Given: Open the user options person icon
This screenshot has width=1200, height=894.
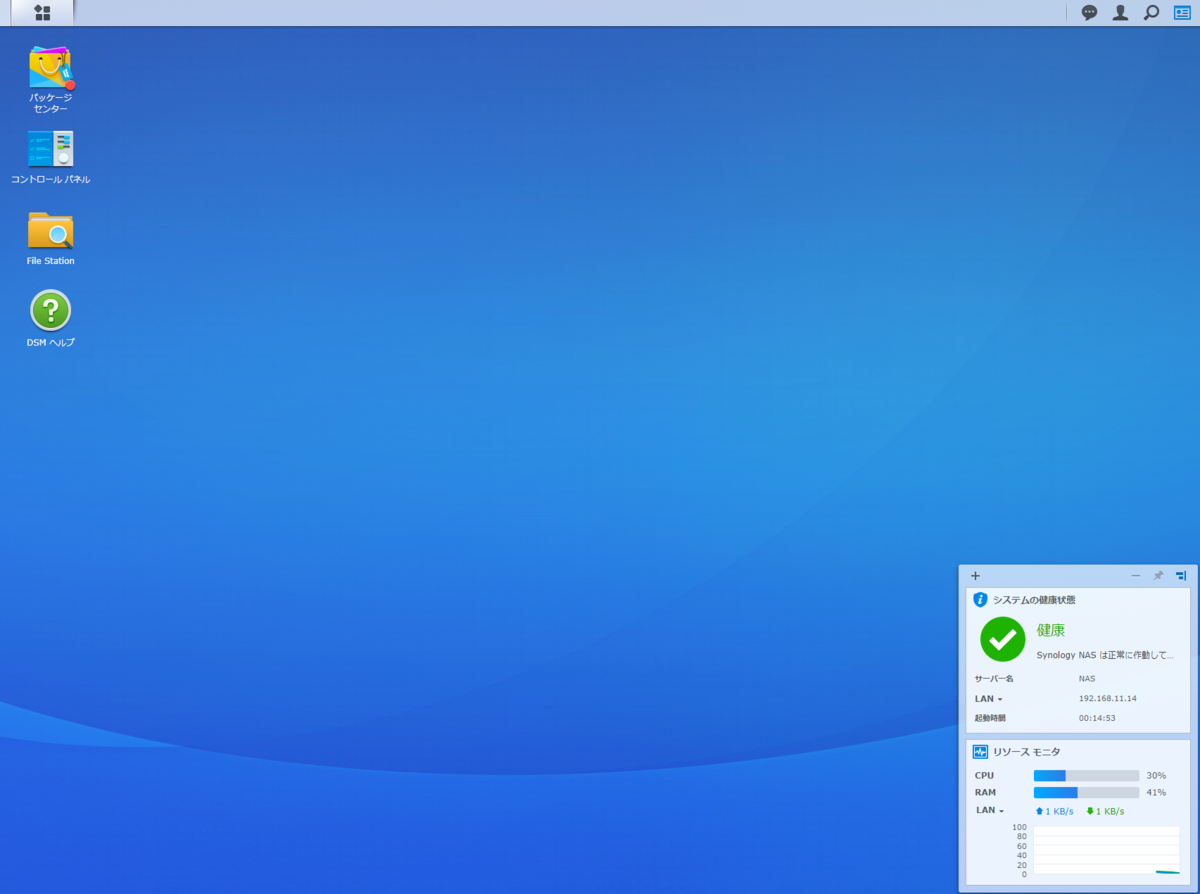Looking at the screenshot, I should (1121, 13).
